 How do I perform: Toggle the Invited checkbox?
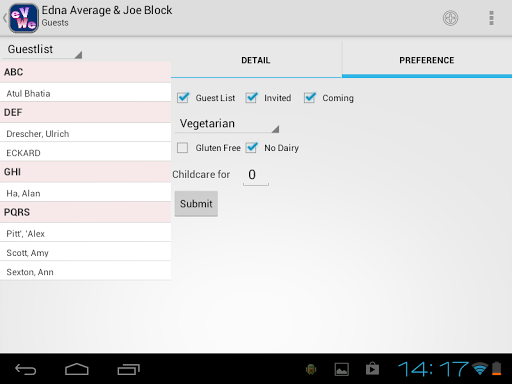click(251, 98)
